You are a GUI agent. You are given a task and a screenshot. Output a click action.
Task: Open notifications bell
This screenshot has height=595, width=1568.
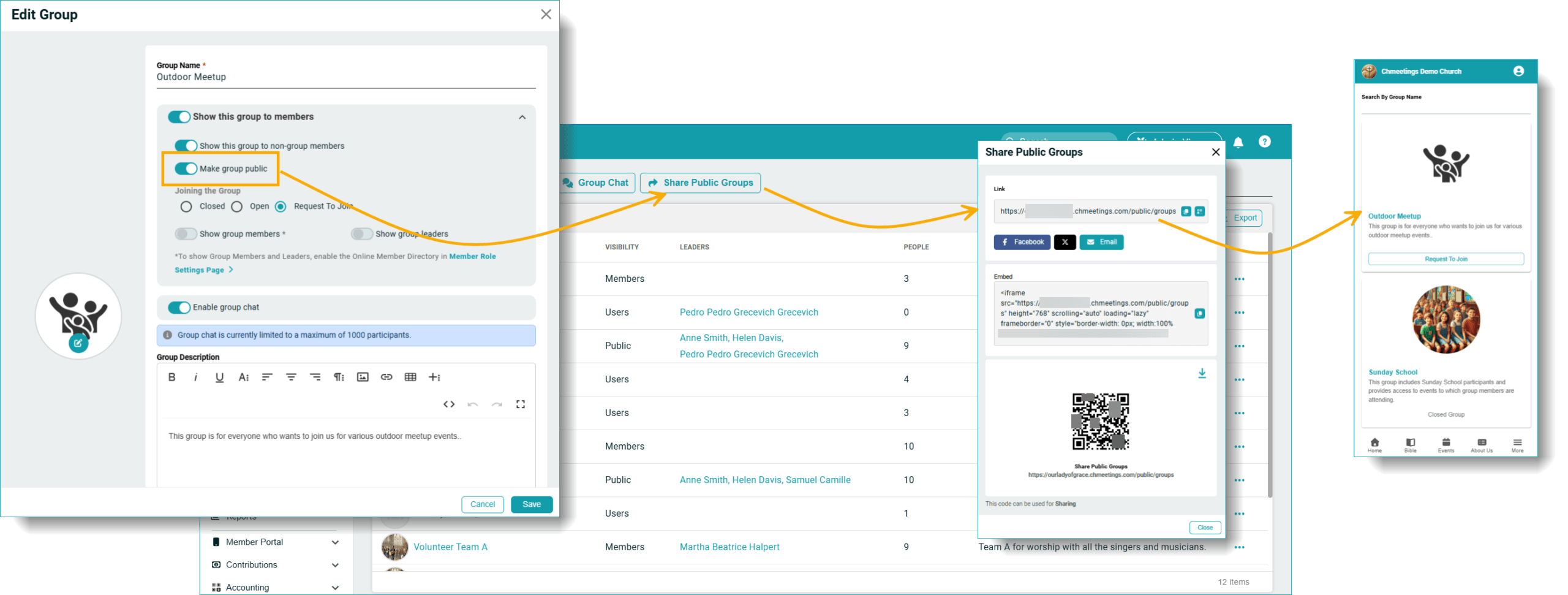(x=1238, y=142)
